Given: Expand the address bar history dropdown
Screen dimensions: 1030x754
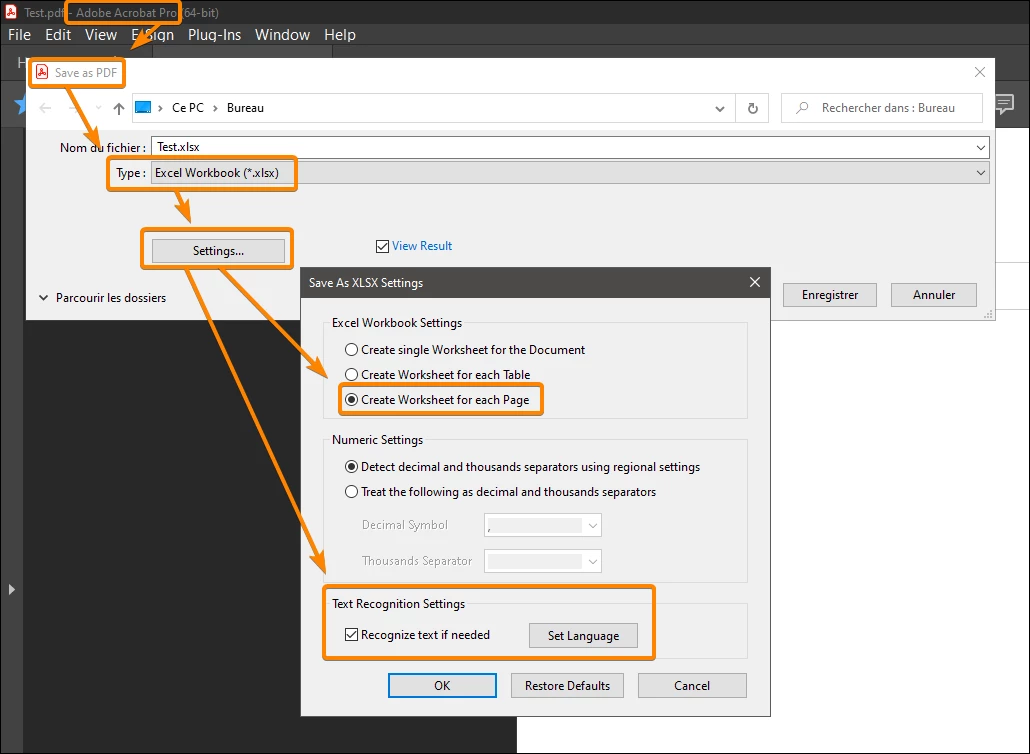Looking at the screenshot, I should click(x=720, y=108).
